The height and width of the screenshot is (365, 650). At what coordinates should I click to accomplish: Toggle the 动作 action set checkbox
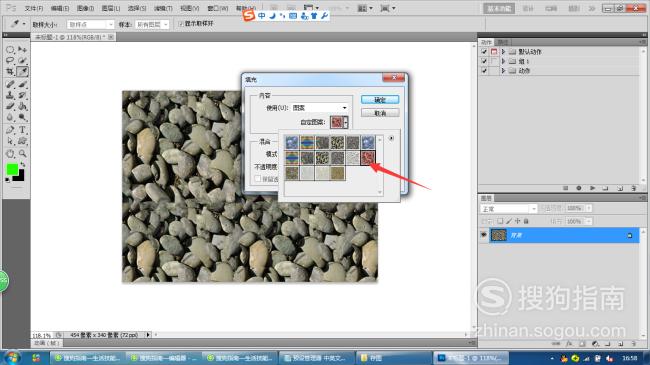[x=484, y=71]
